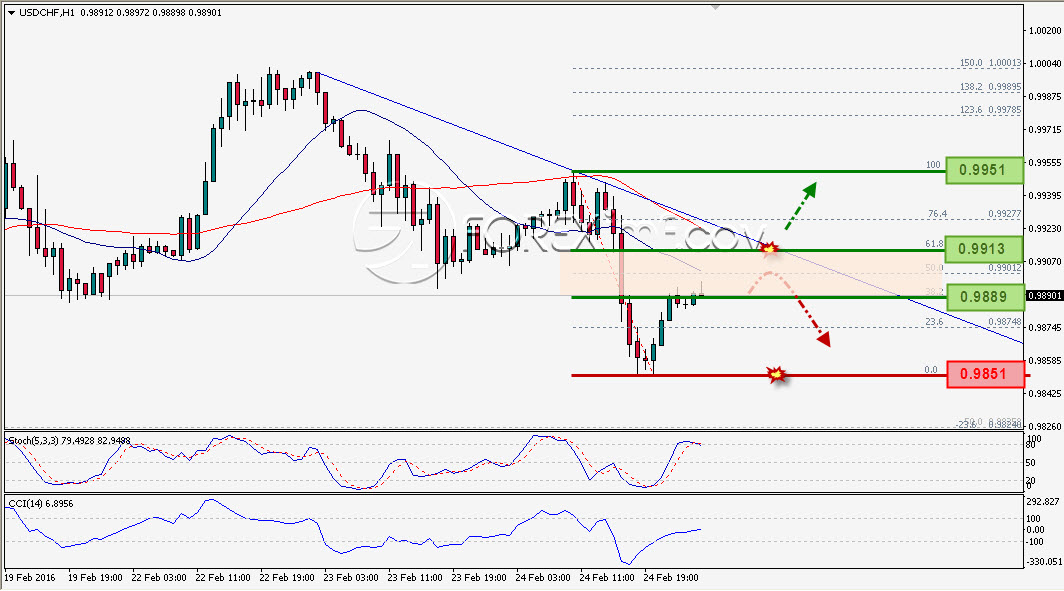Select the green 0.9889 level label
The width and height of the screenshot is (1064, 591).
click(985, 297)
